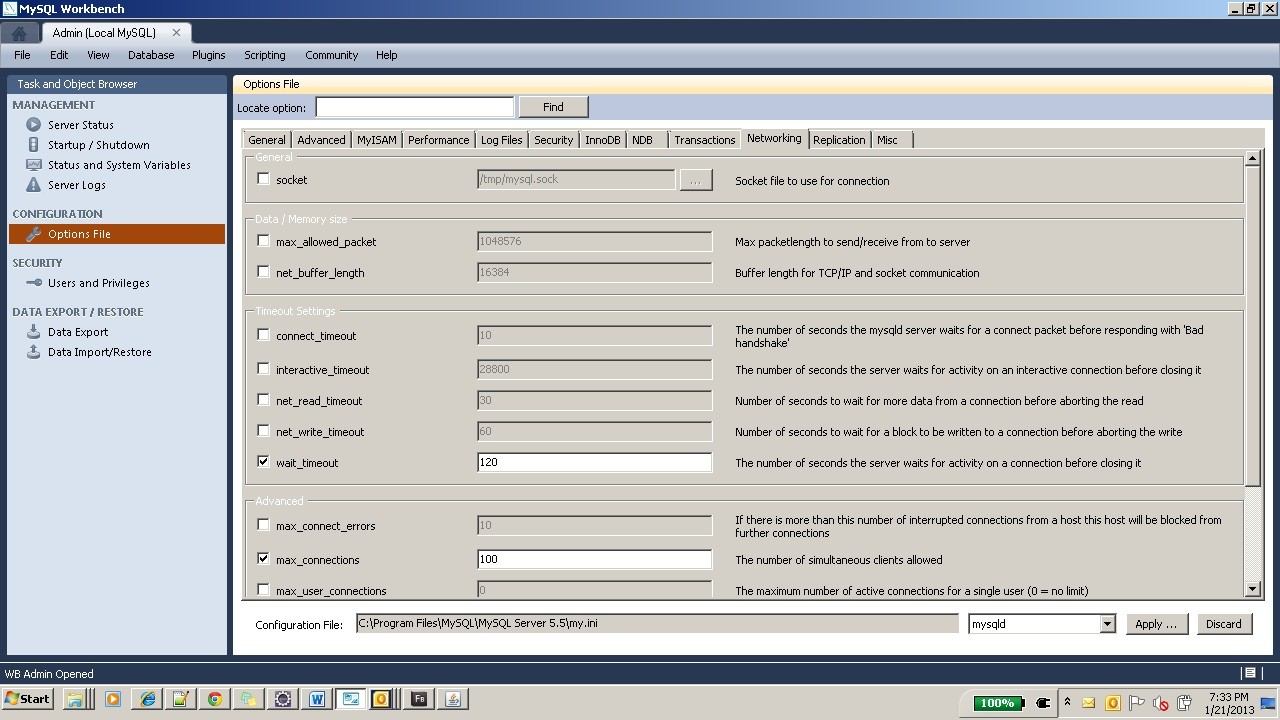Switch to the Security tab
The width and height of the screenshot is (1280, 720).
click(x=553, y=140)
